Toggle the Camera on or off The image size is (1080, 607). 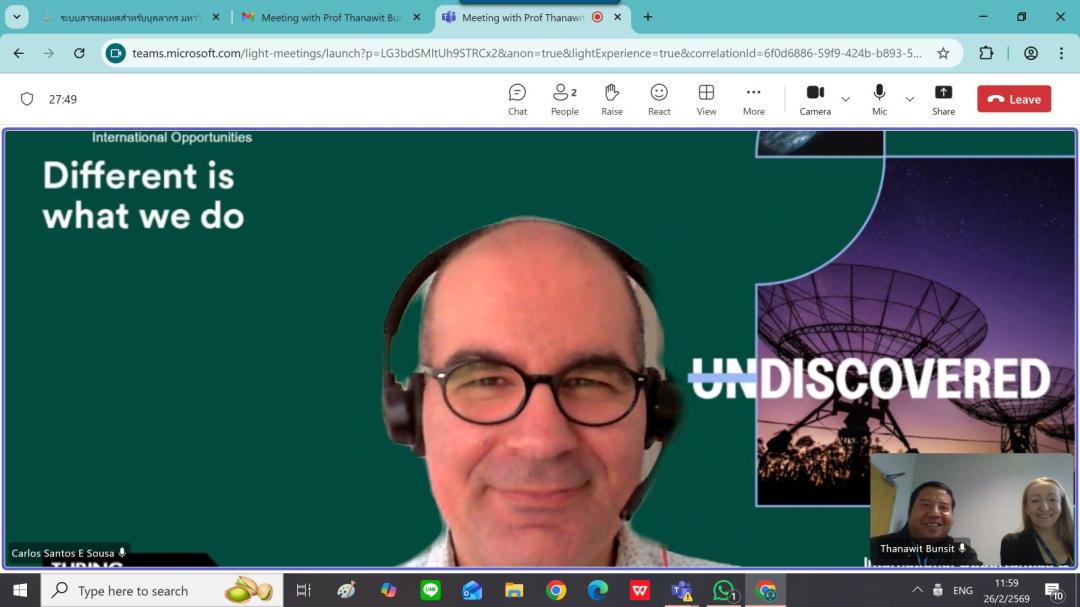815,98
